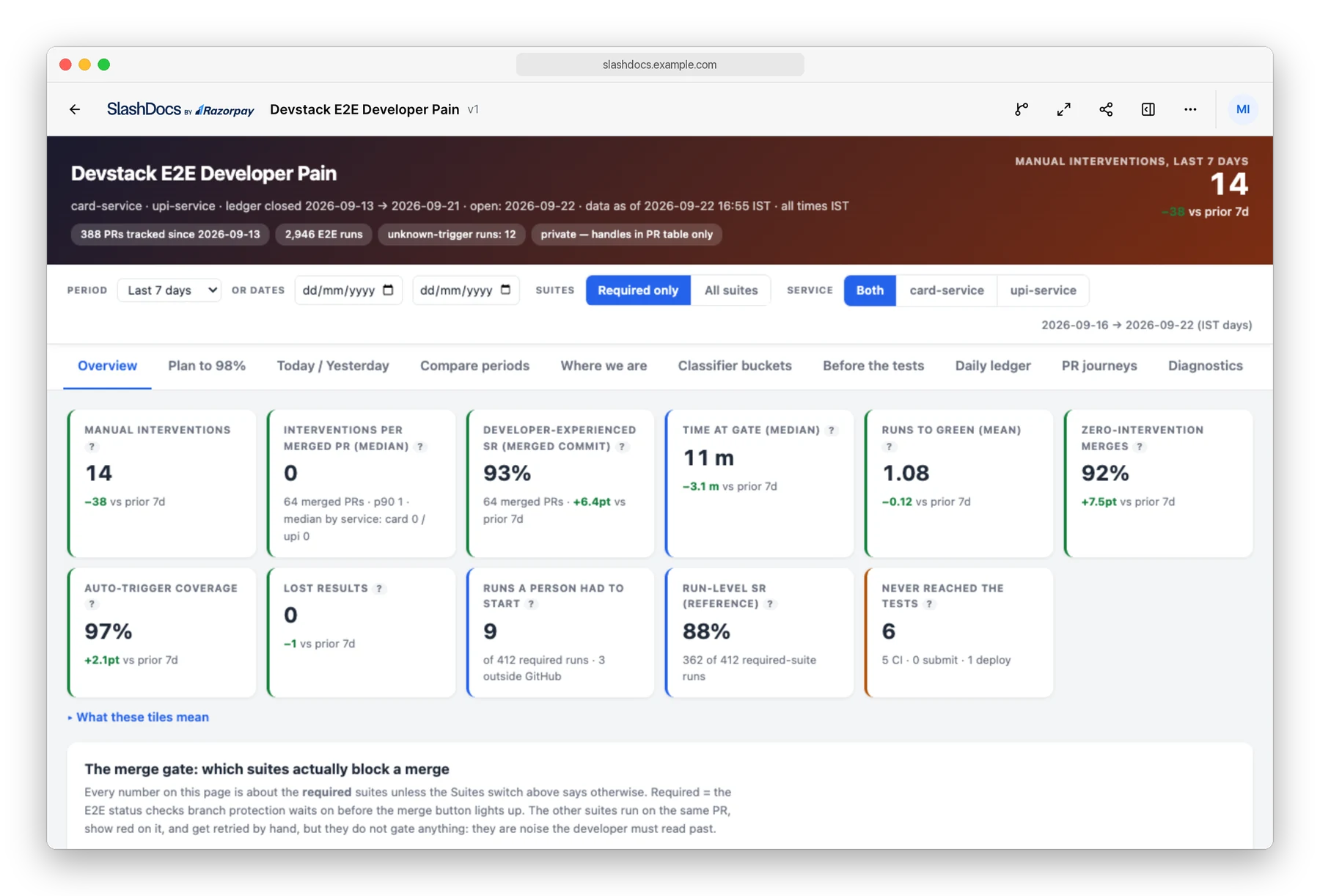The image size is (1320, 896).
Task: Open Before the tests tab
Action: coord(873,366)
